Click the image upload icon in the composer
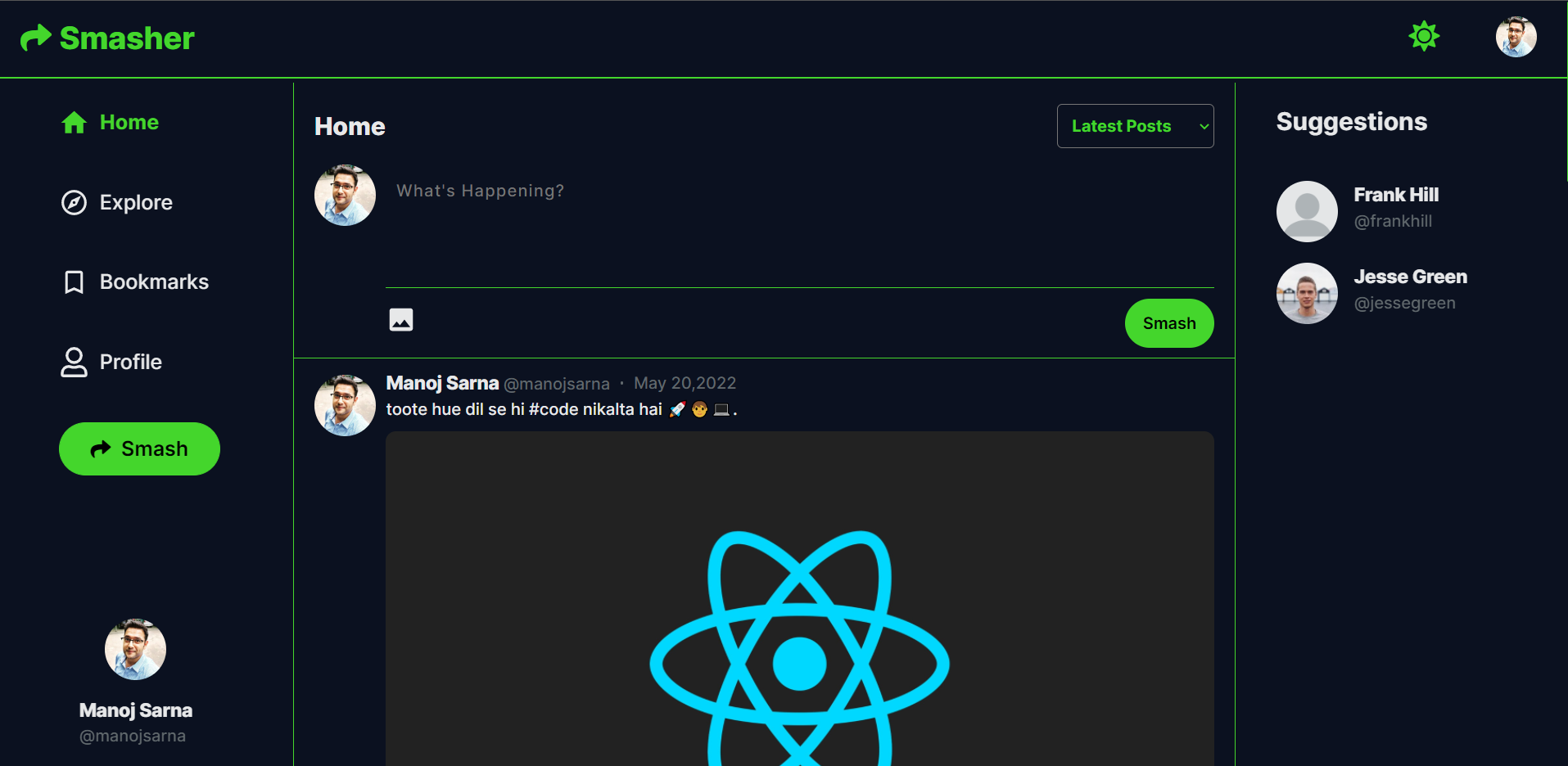 [400, 320]
